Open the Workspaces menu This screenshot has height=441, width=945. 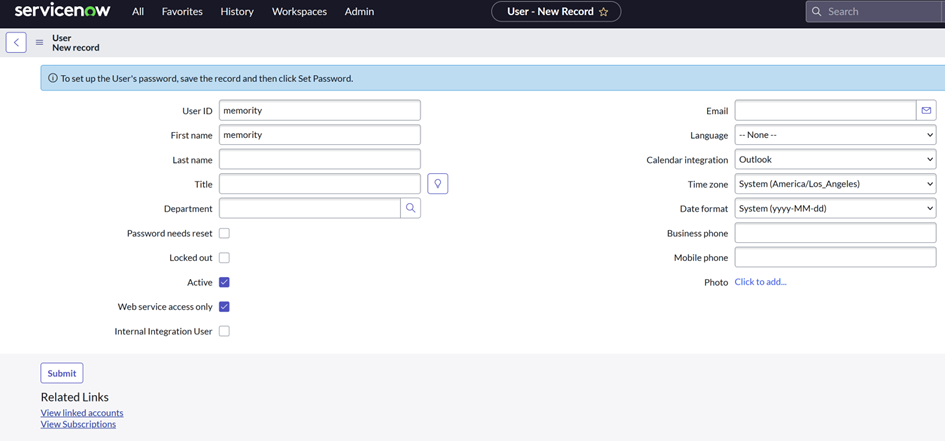(299, 12)
